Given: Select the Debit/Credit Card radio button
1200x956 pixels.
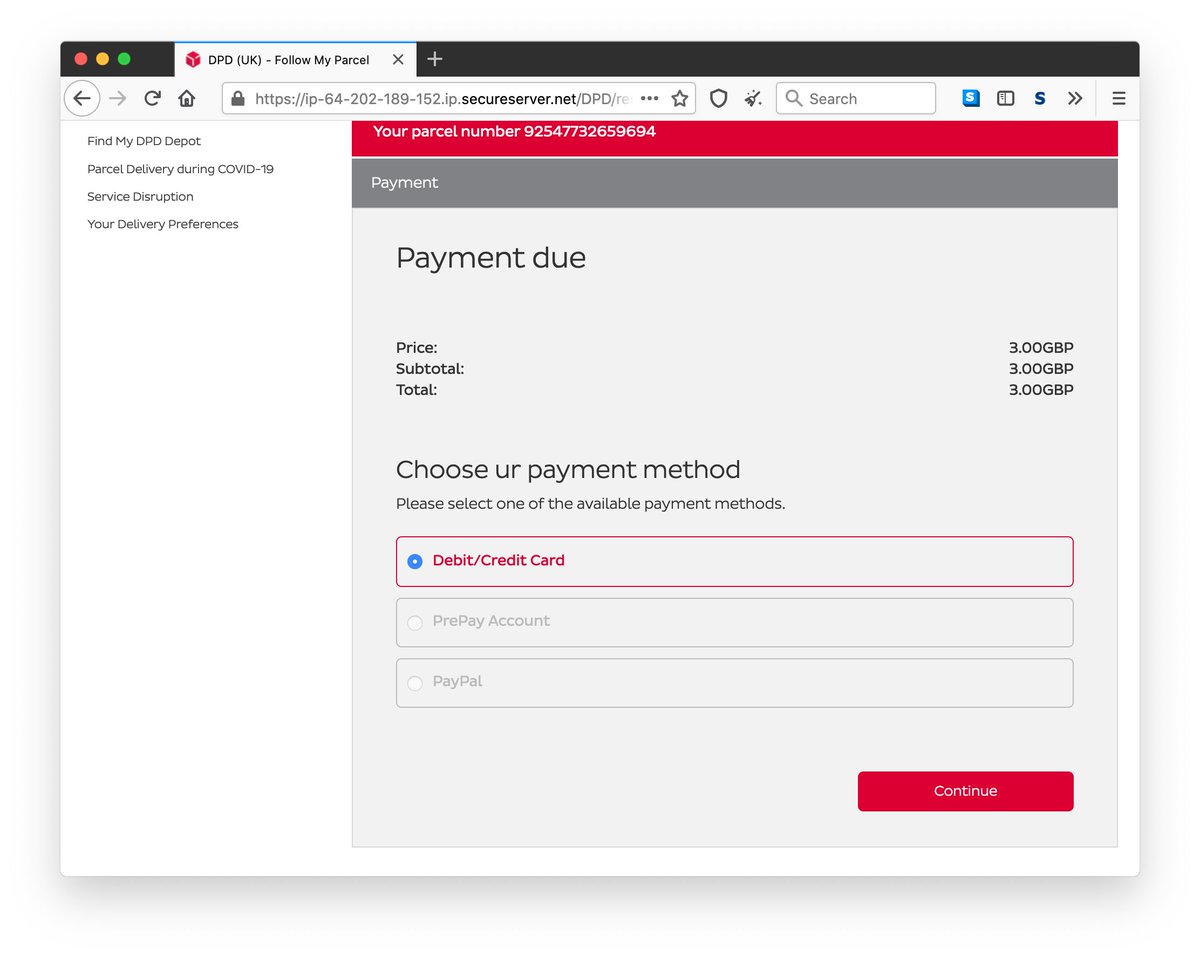Looking at the screenshot, I should (415, 561).
